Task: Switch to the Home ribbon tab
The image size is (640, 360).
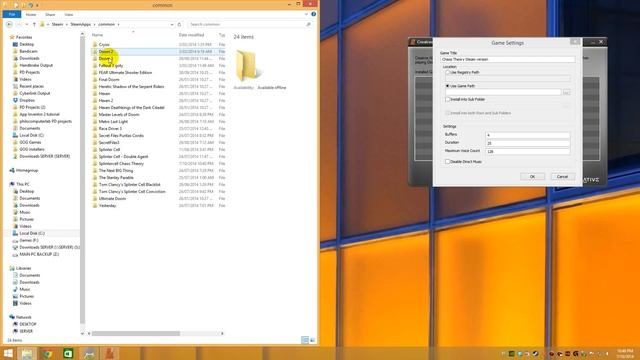Action: tap(31, 15)
